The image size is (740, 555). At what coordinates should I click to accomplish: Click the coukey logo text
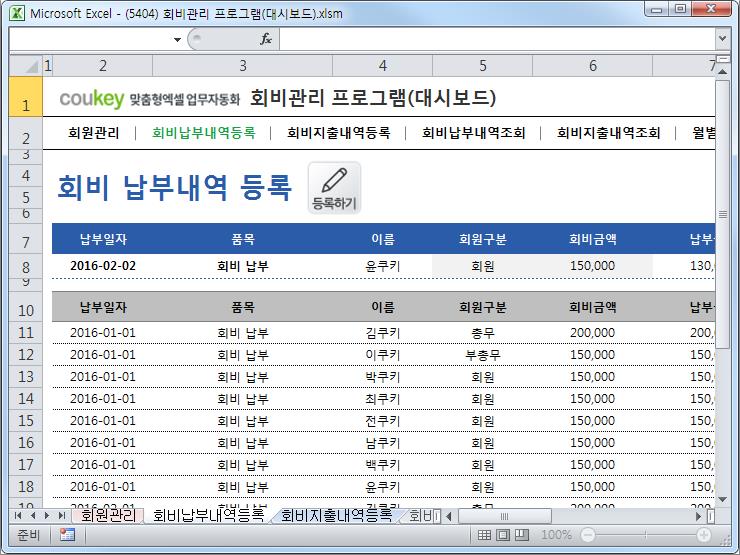point(92,98)
